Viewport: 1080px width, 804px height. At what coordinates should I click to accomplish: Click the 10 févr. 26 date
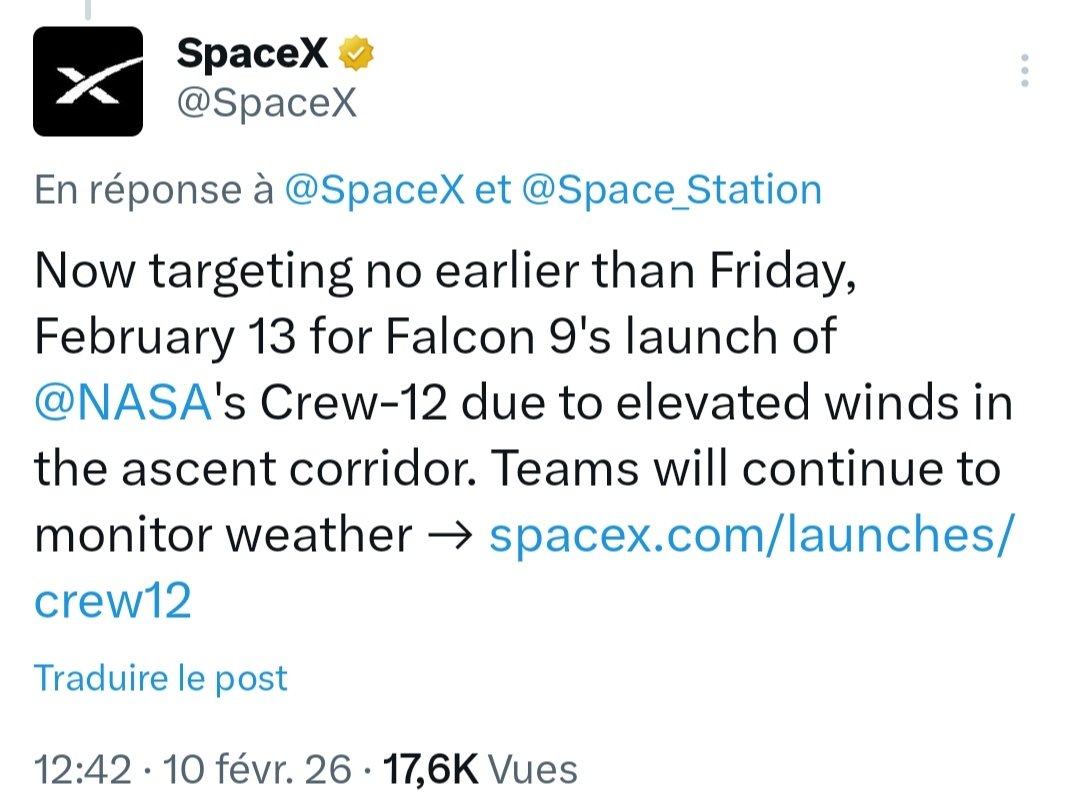coord(258,770)
